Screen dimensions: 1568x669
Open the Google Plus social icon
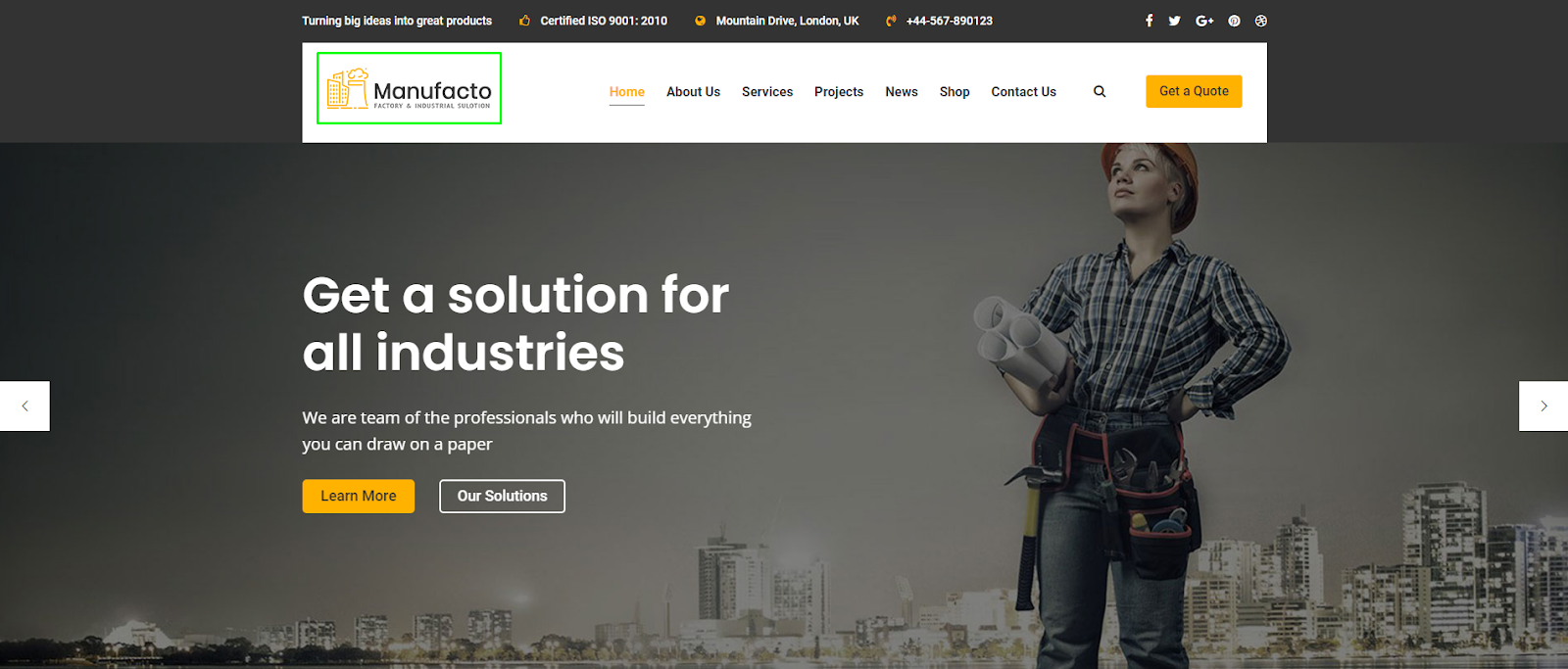pyautogui.click(x=1204, y=21)
